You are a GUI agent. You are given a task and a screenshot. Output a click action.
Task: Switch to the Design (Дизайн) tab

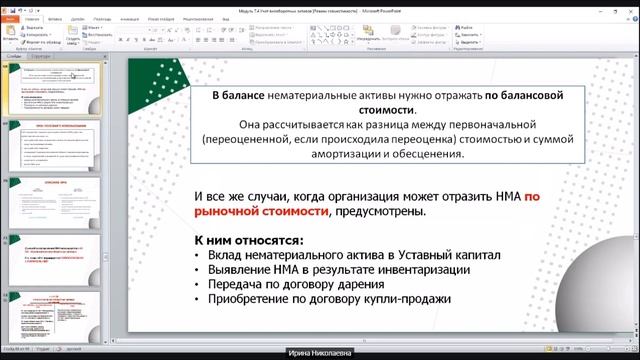(x=78, y=19)
